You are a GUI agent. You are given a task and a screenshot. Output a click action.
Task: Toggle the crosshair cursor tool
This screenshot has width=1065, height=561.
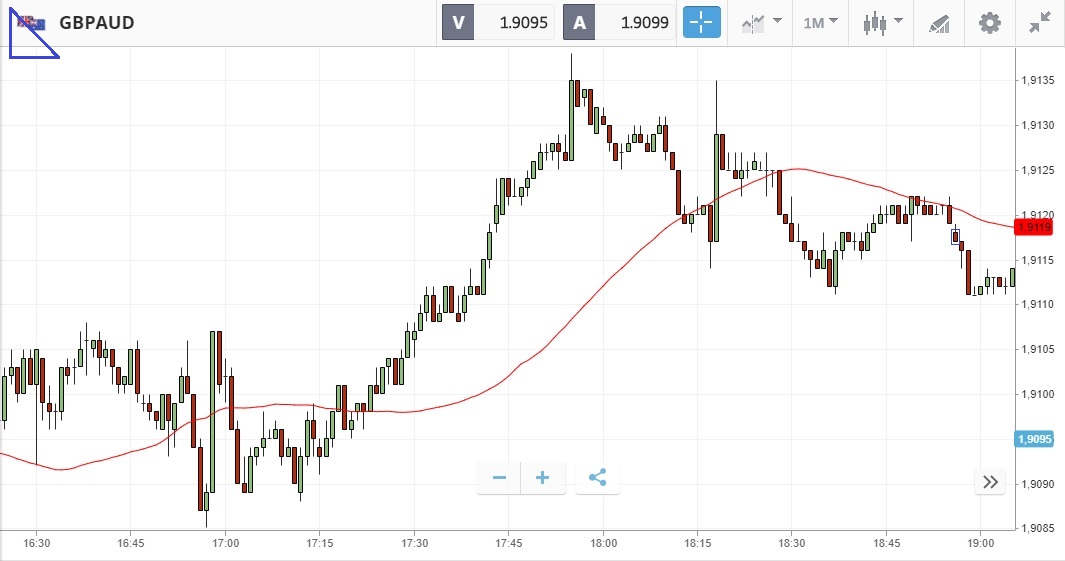click(x=702, y=22)
